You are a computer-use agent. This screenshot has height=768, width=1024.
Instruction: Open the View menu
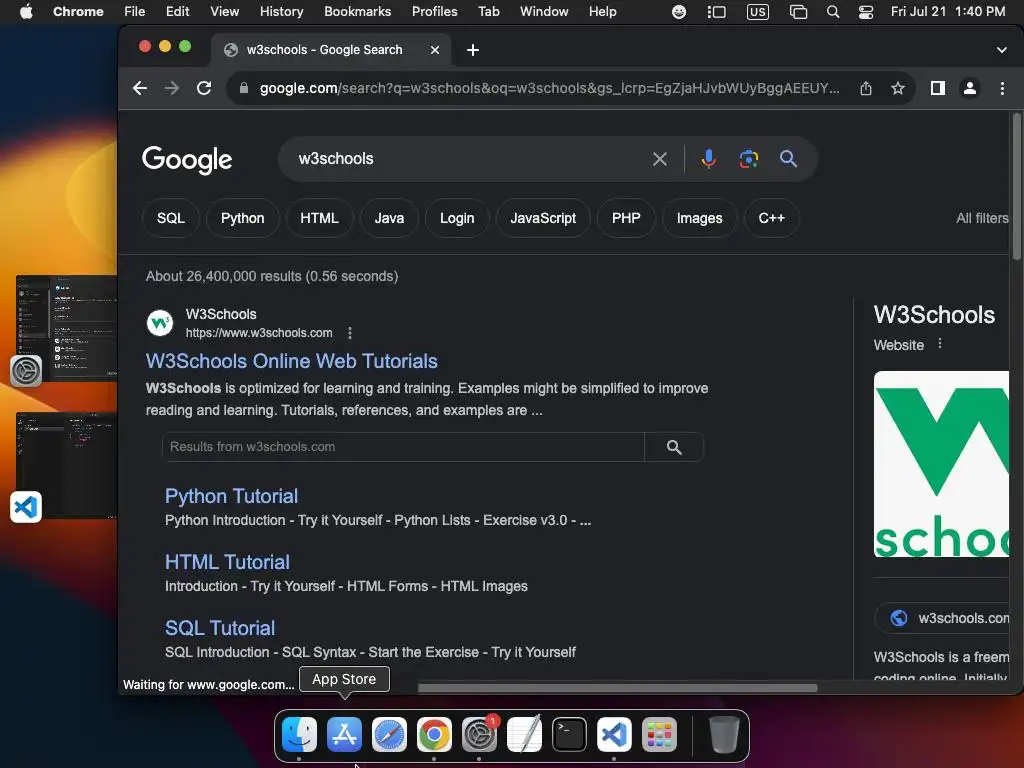click(225, 12)
